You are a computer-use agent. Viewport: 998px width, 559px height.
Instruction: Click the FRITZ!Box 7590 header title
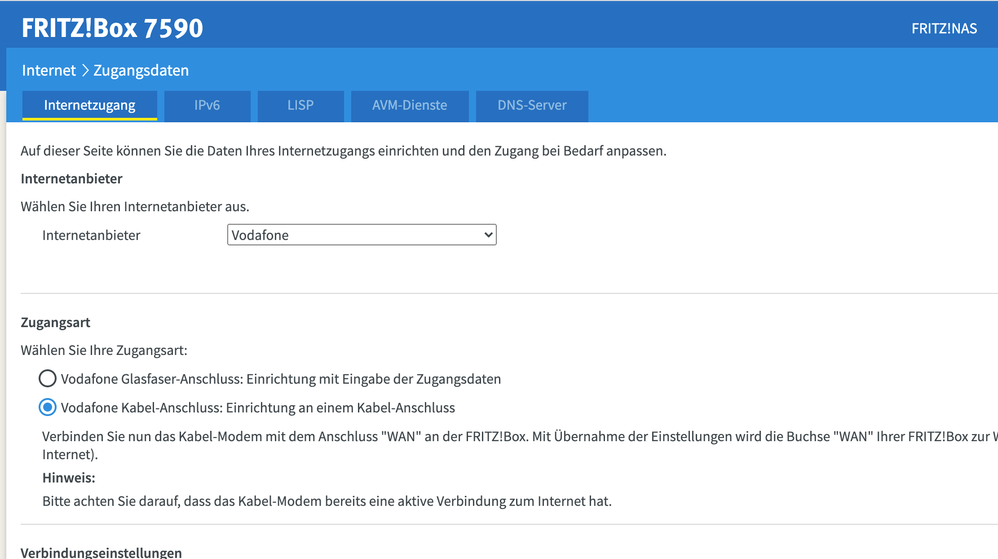tap(112, 28)
